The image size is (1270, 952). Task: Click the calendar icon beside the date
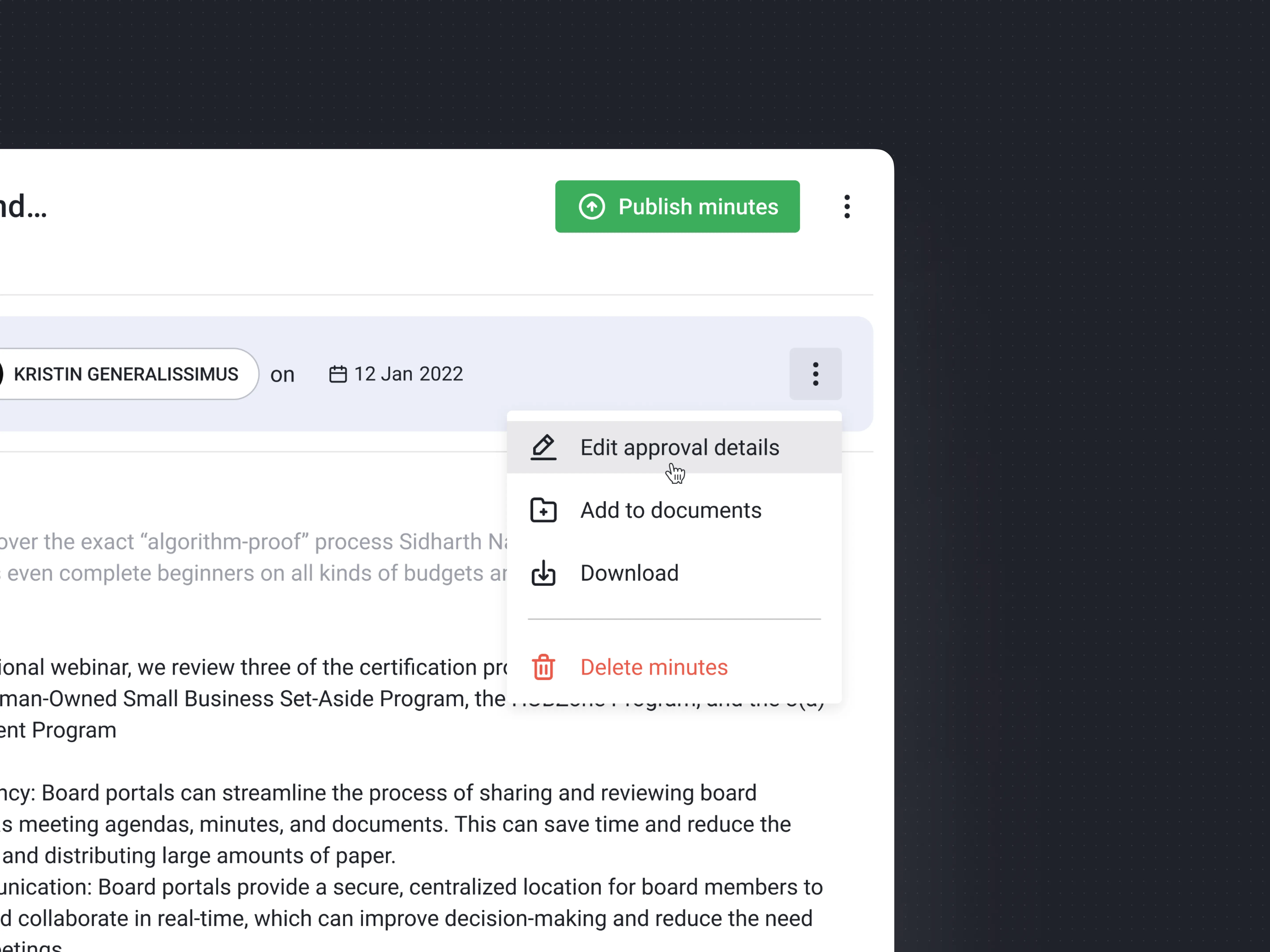[338, 374]
